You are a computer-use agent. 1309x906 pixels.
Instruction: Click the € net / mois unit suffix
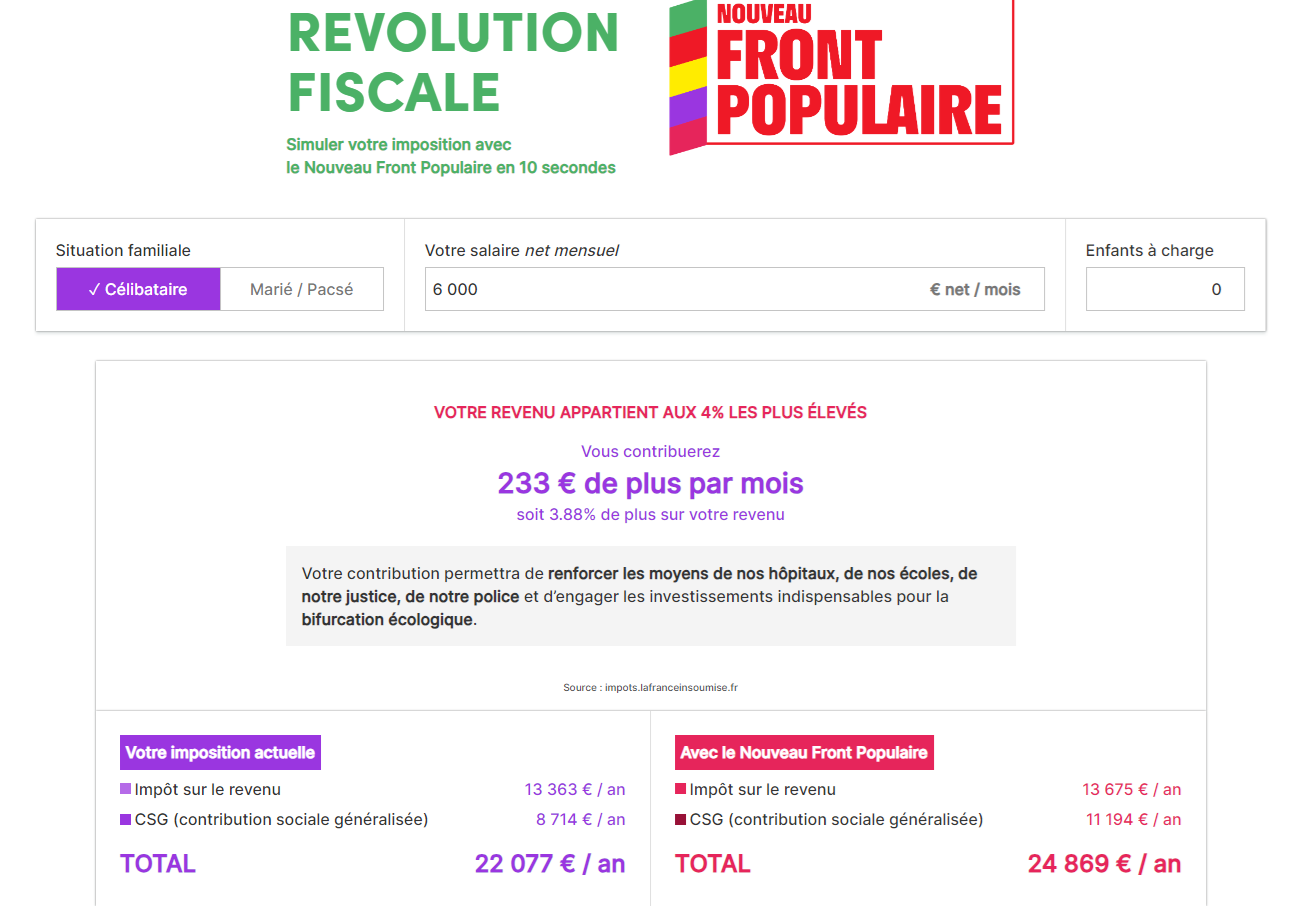975,289
